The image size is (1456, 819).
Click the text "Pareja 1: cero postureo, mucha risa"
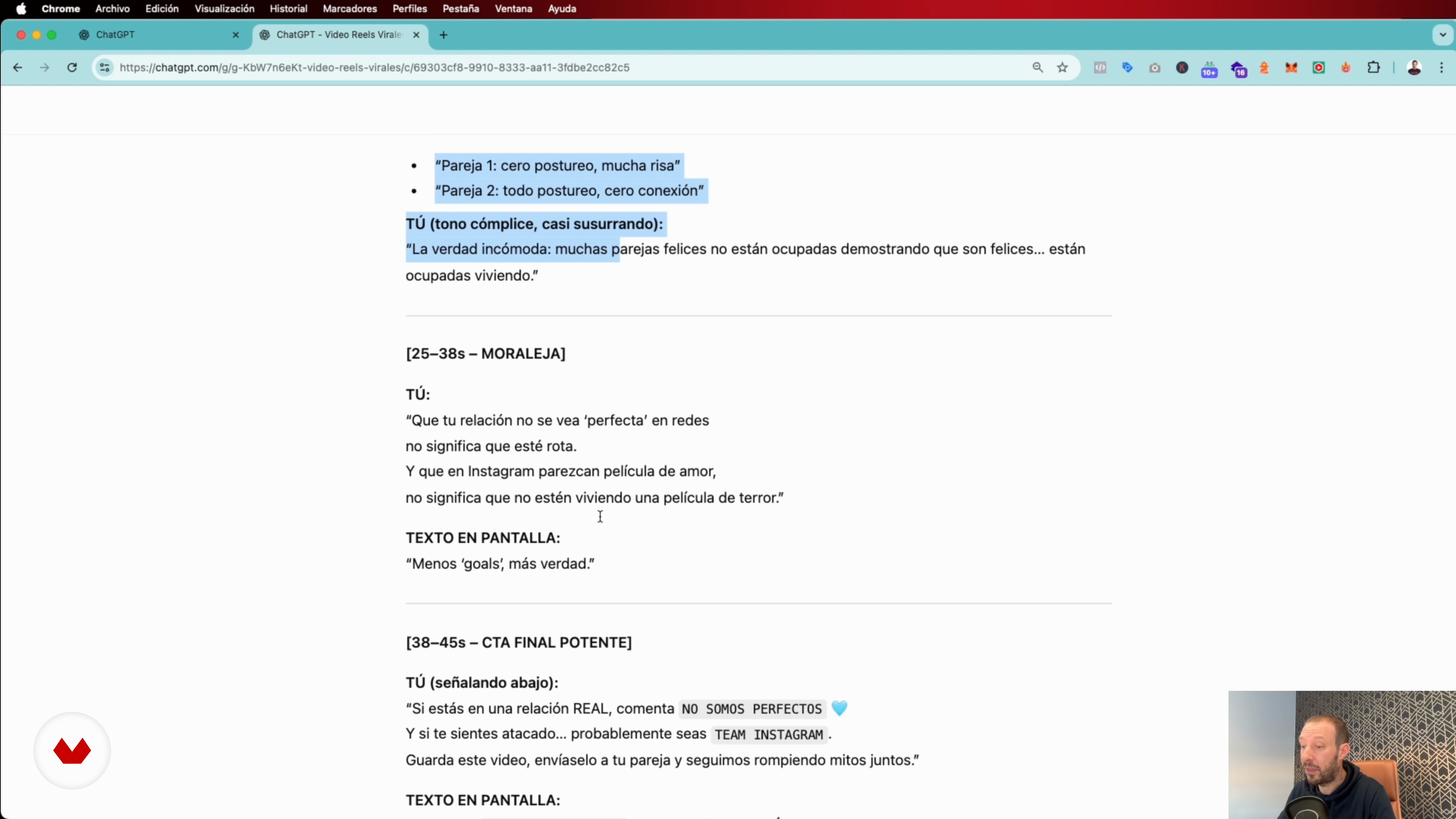(558, 166)
